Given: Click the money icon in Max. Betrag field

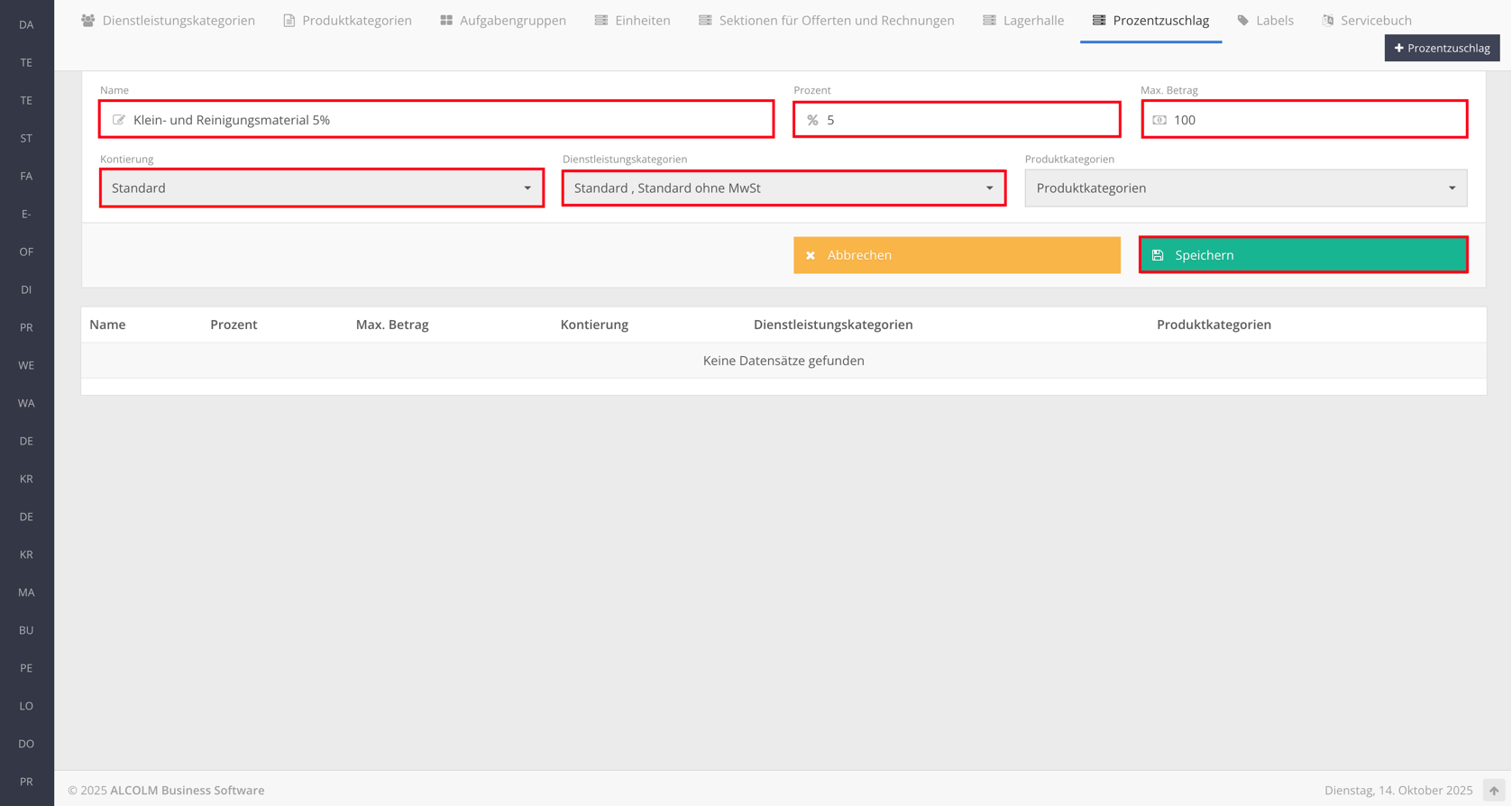Looking at the screenshot, I should (1159, 120).
